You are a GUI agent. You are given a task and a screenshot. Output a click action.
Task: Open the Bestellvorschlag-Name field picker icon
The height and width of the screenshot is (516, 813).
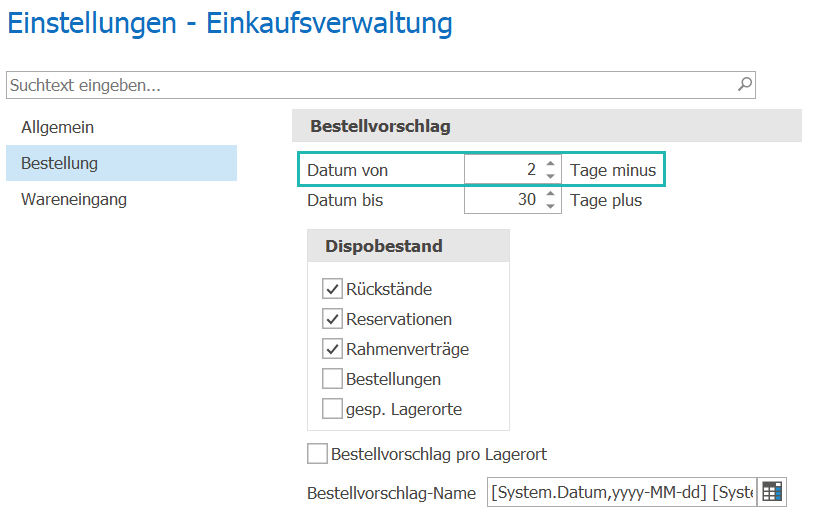click(x=772, y=492)
